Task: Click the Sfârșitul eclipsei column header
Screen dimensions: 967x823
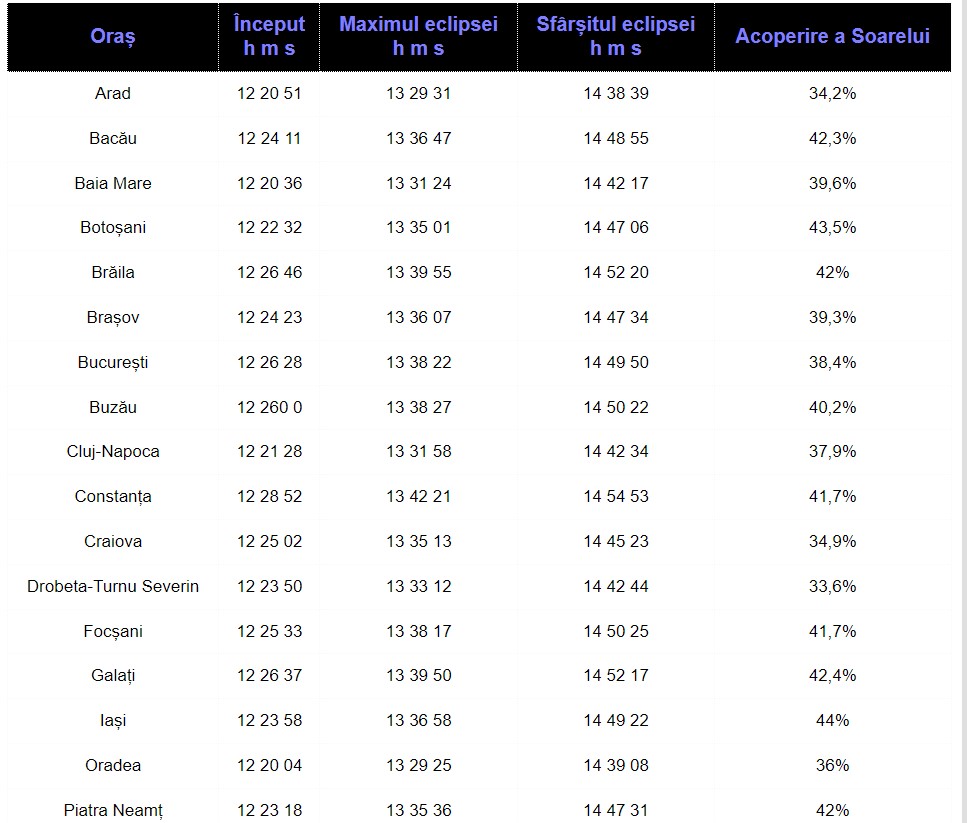Action: [x=615, y=36]
